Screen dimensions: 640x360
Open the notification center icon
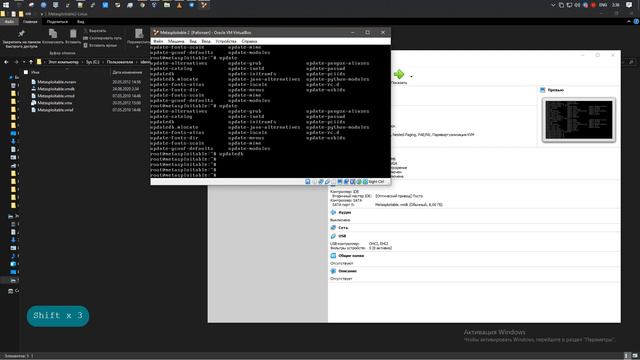pyautogui.click(x=629, y=5)
